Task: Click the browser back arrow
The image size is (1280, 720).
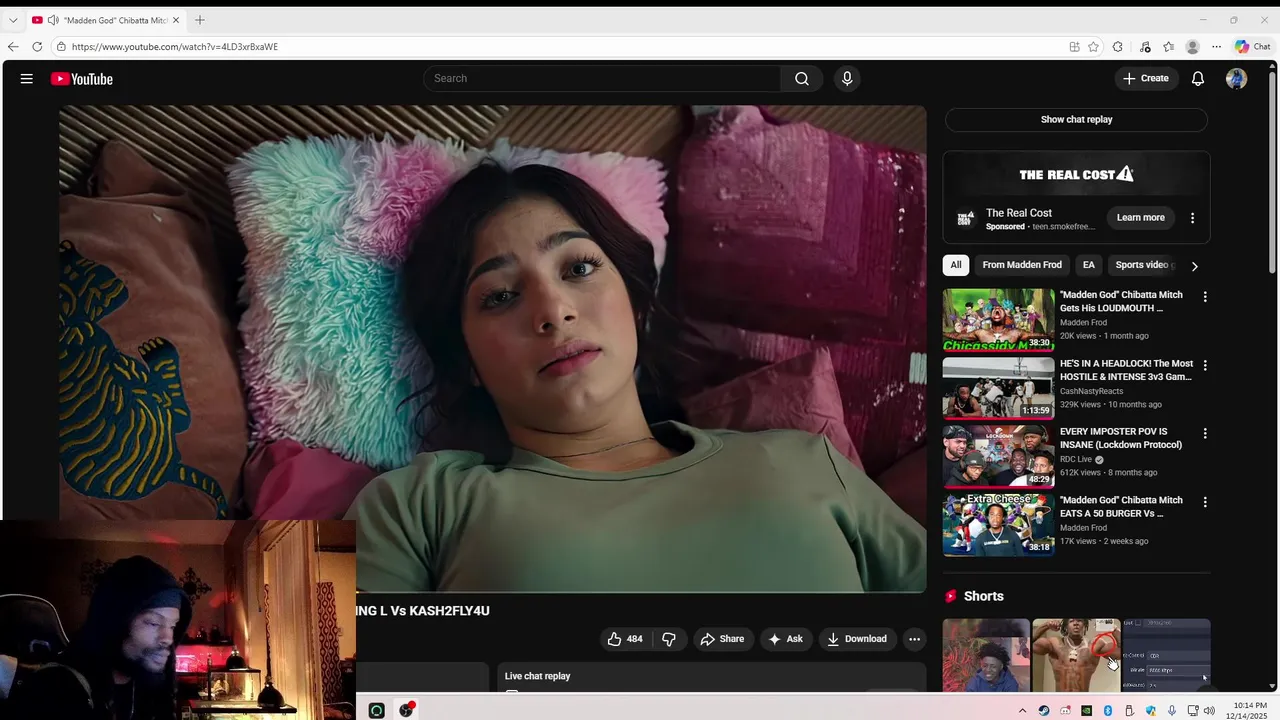Action: 13,47
